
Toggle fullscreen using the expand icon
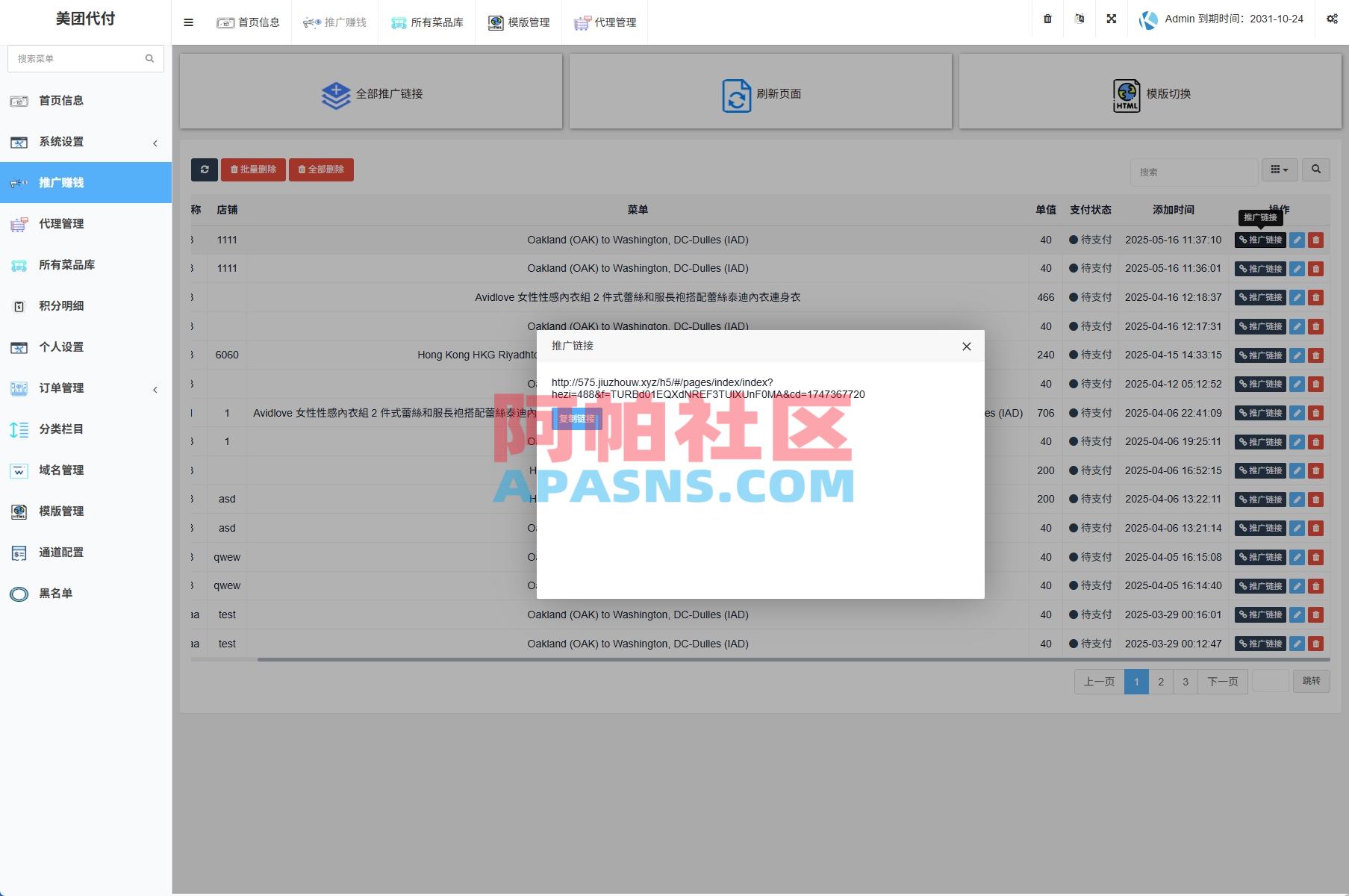click(x=1111, y=19)
